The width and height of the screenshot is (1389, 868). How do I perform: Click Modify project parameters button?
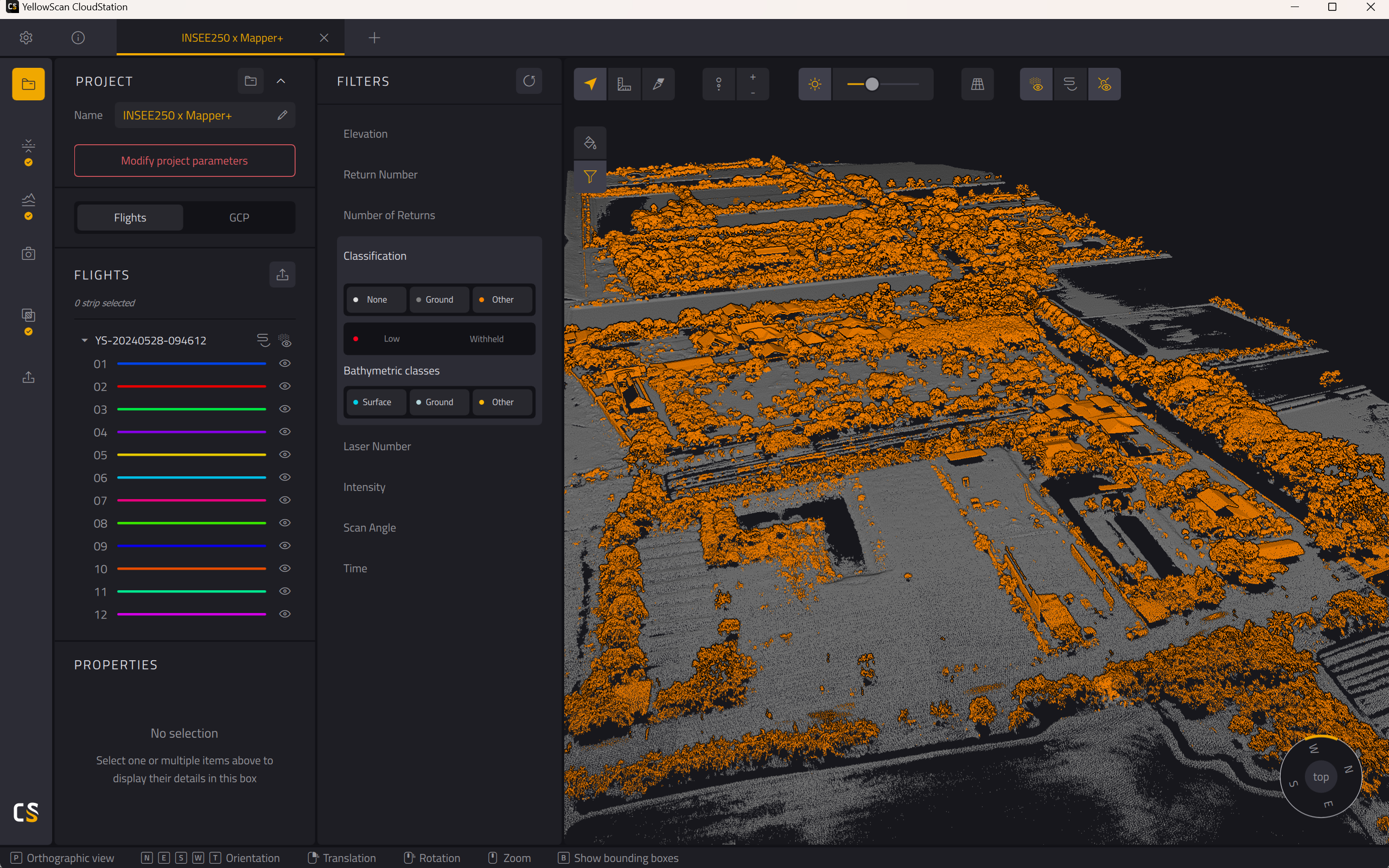(x=184, y=161)
